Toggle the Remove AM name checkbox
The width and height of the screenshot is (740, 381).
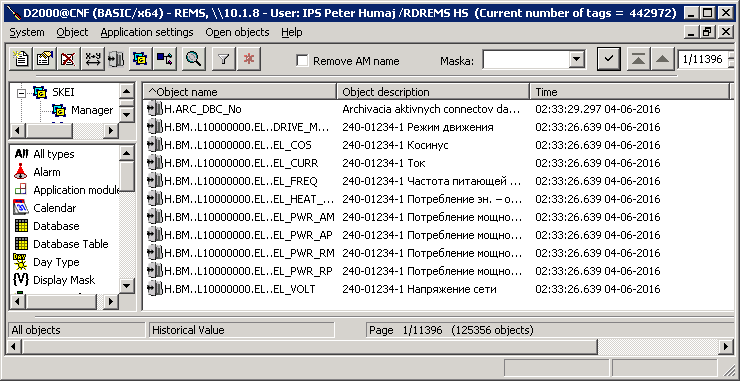(x=302, y=60)
